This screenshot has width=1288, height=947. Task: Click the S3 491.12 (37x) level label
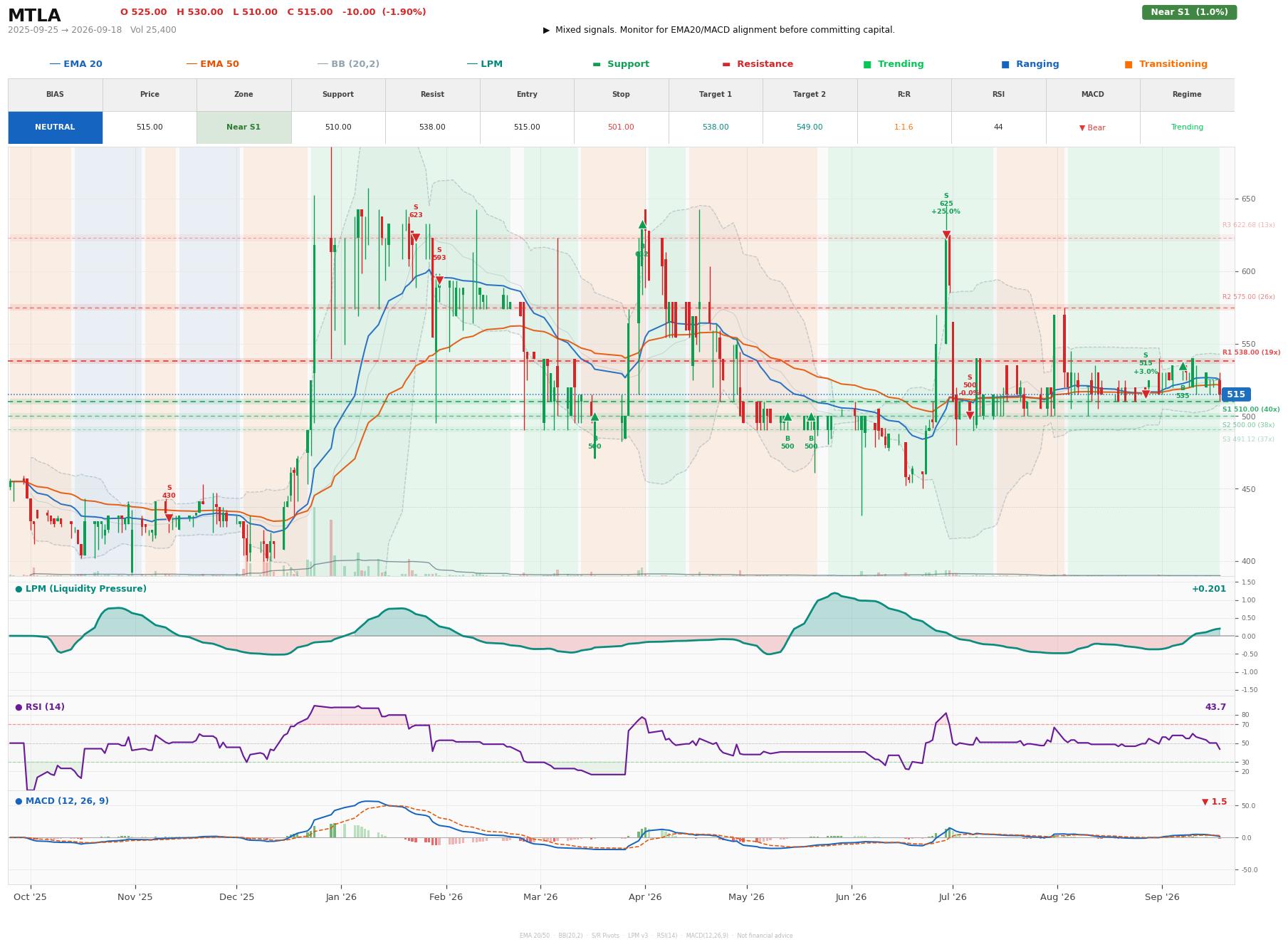[1249, 439]
